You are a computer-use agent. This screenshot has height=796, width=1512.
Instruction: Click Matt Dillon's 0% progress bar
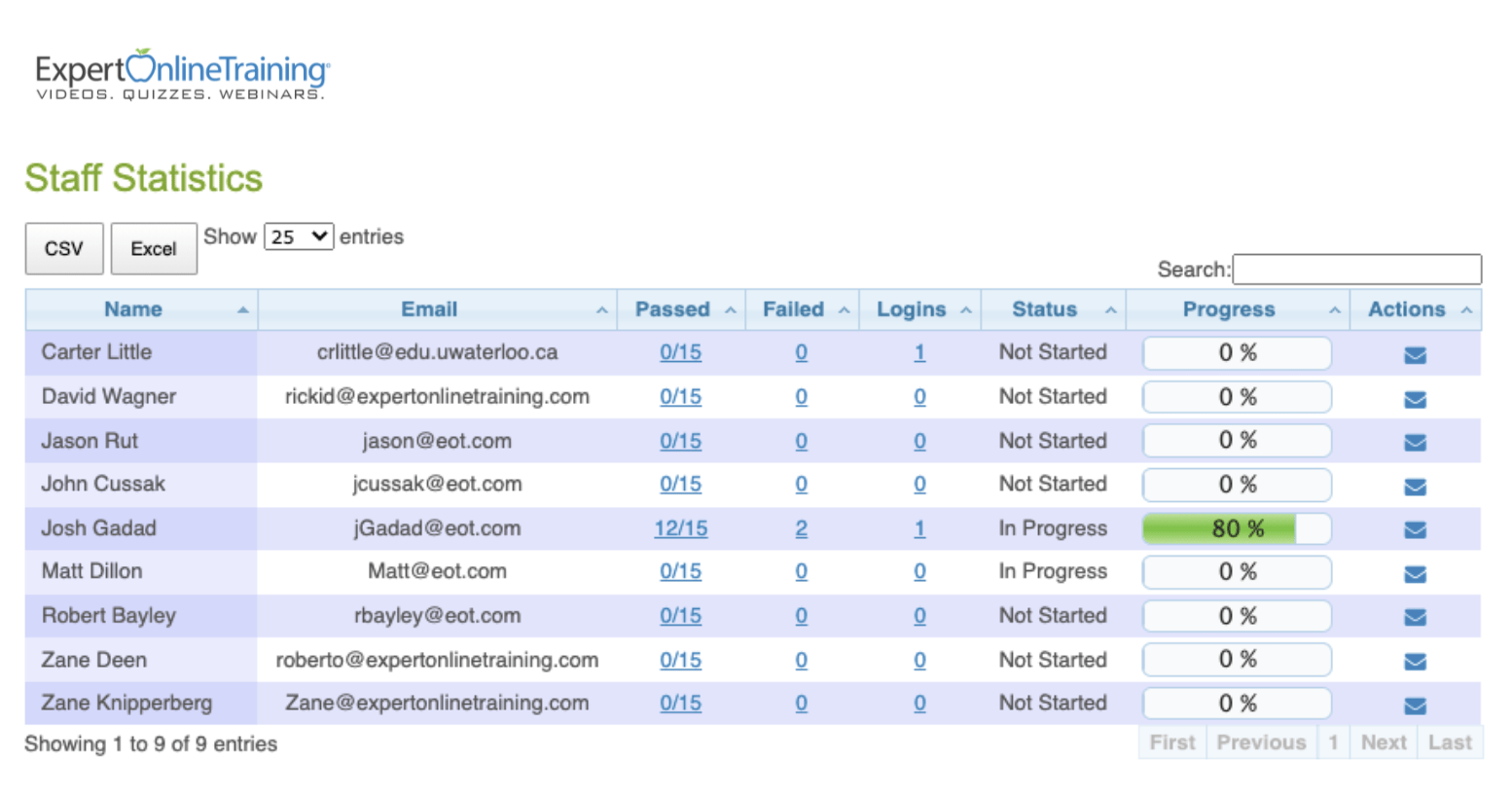click(x=1237, y=572)
